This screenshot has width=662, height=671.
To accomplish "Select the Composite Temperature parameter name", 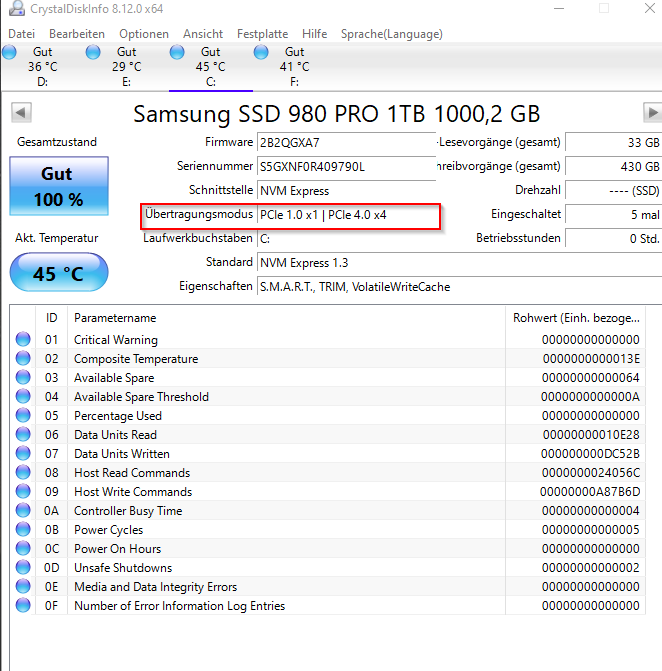I will (136, 359).
